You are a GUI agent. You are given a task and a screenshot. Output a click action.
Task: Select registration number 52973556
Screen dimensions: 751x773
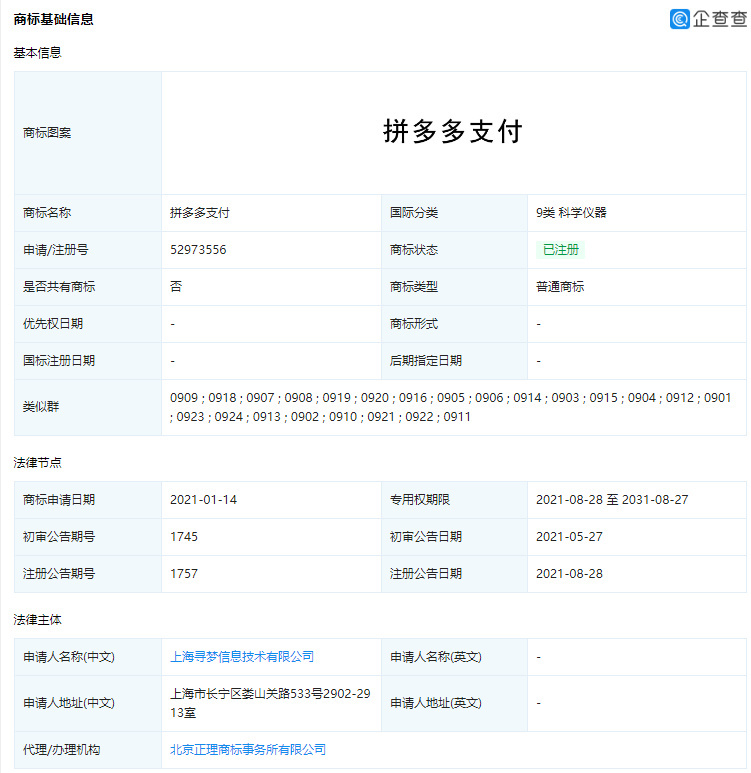coord(198,250)
